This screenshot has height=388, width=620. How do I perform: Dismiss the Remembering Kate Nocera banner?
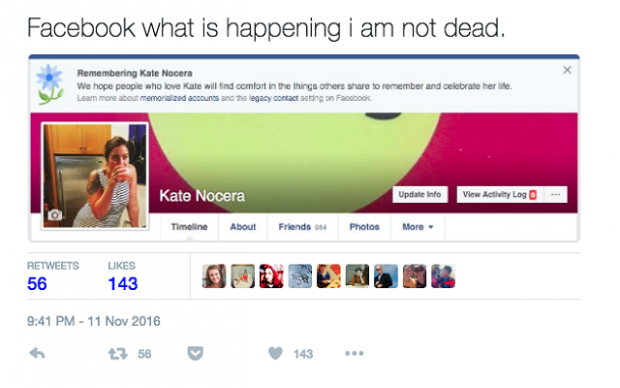(x=567, y=70)
